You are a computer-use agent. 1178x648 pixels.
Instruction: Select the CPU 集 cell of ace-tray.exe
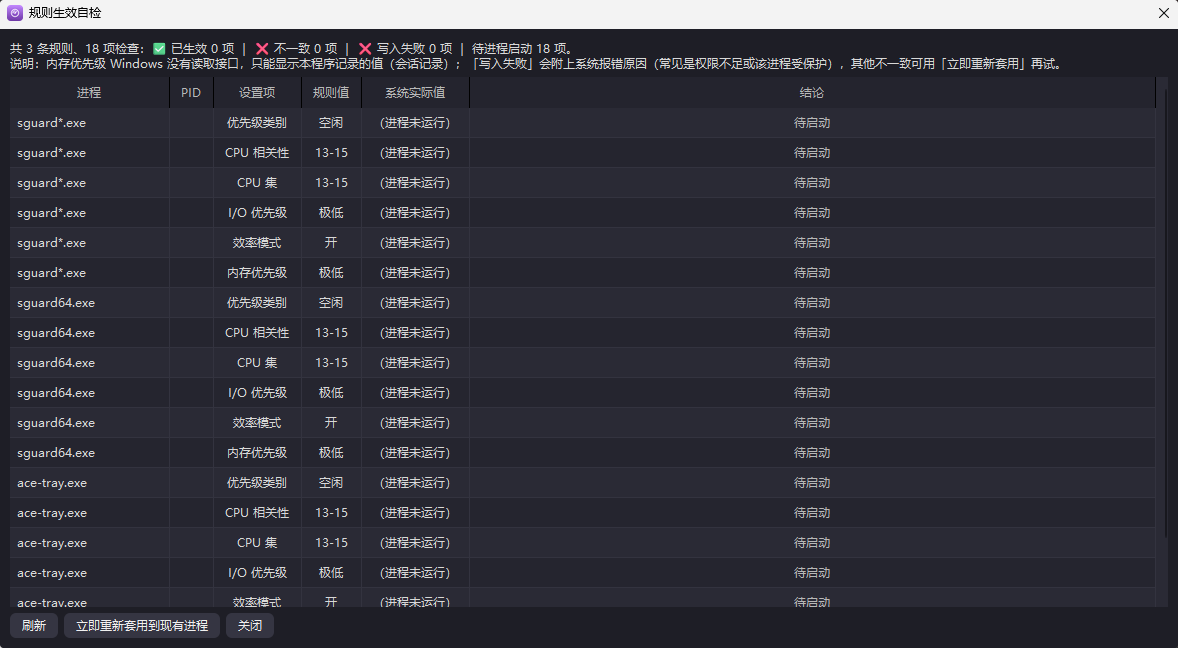pos(257,543)
